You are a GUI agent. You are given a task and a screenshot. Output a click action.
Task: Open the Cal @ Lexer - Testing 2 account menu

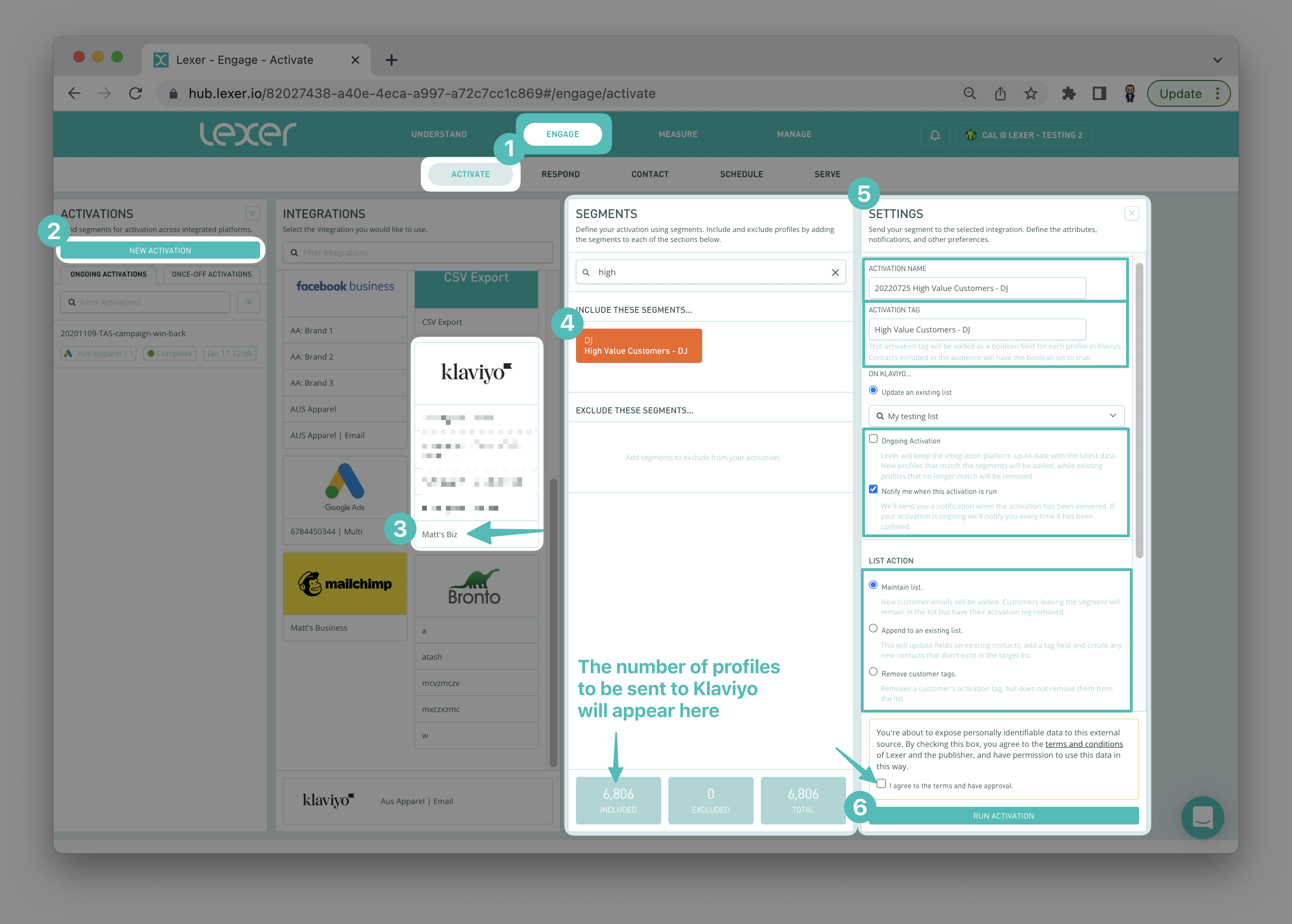click(1023, 135)
